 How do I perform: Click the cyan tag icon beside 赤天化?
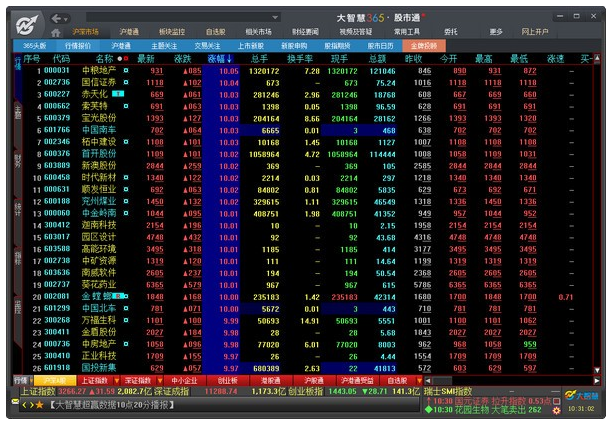[118, 94]
